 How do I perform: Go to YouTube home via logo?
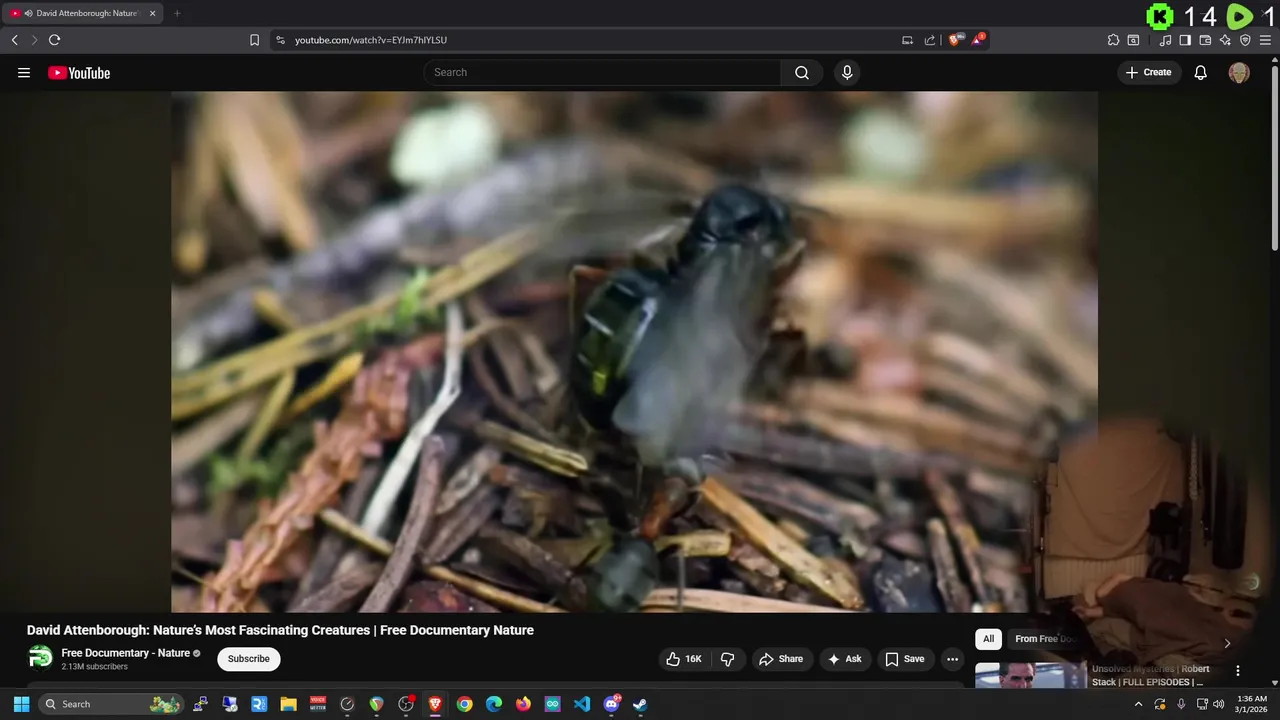(x=79, y=72)
